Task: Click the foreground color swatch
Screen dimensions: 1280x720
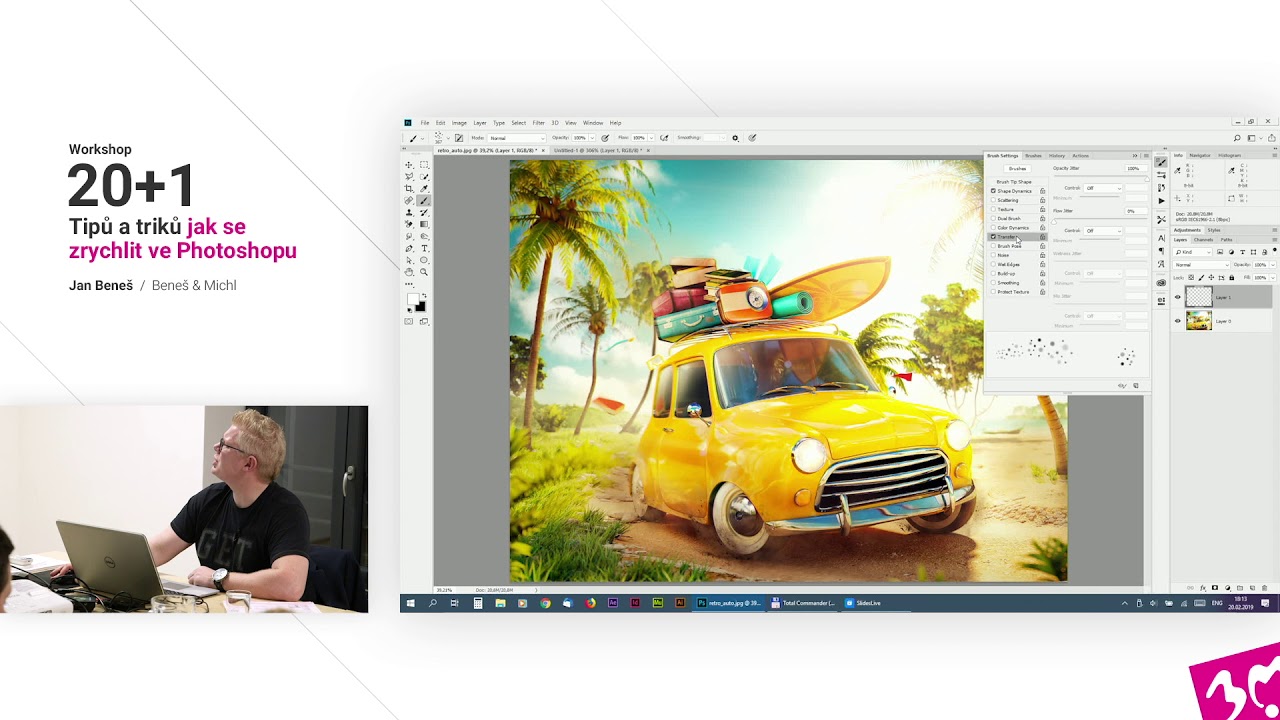Action: point(412,301)
